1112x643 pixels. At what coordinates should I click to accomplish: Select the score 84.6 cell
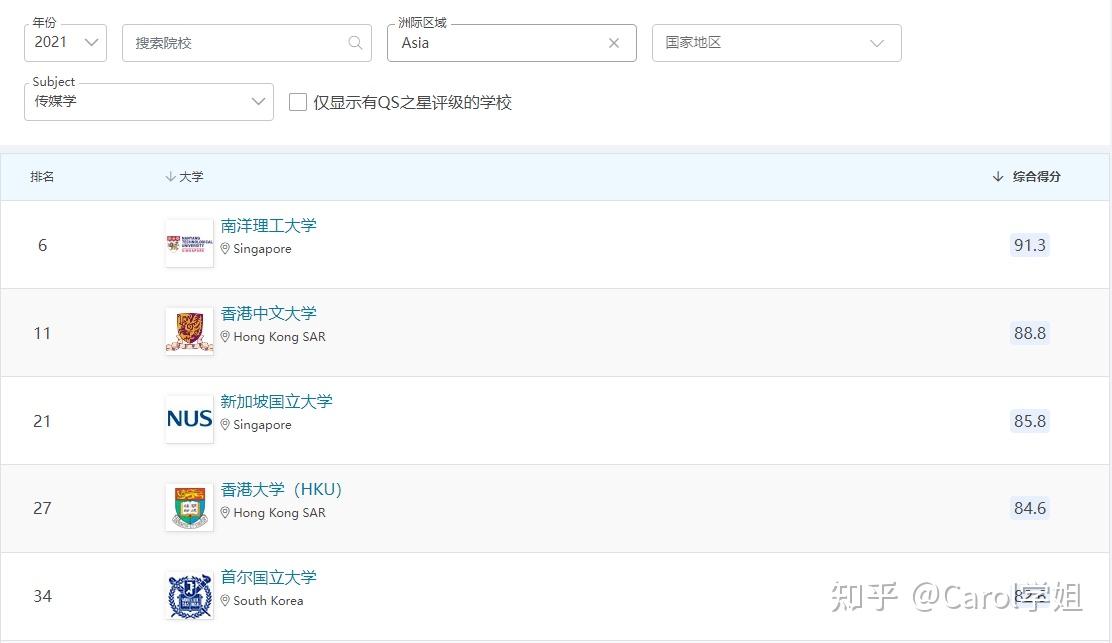click(1030, 508)
